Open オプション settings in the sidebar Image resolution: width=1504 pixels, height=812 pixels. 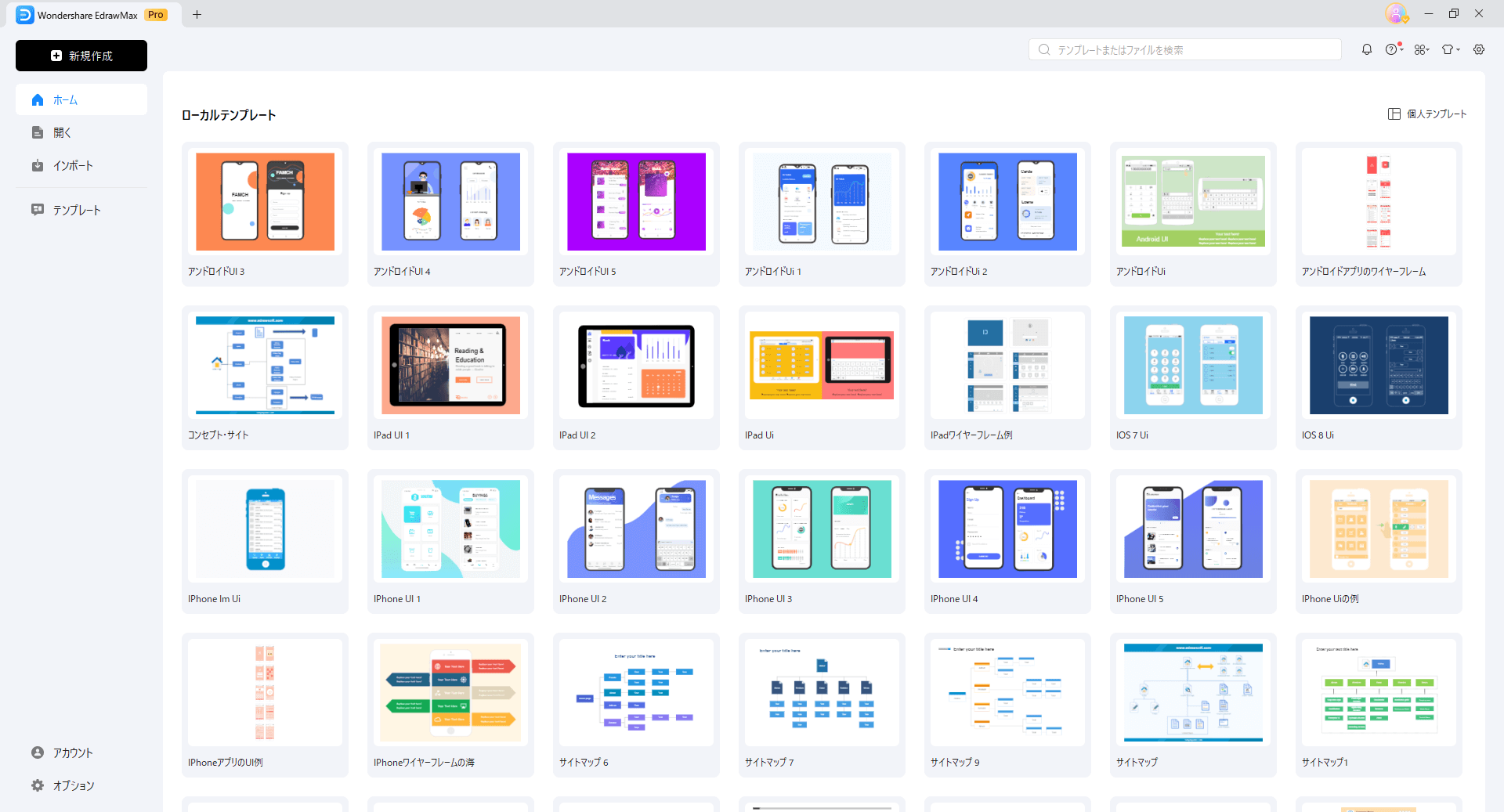pyautogui.click(x=81, y=785)
